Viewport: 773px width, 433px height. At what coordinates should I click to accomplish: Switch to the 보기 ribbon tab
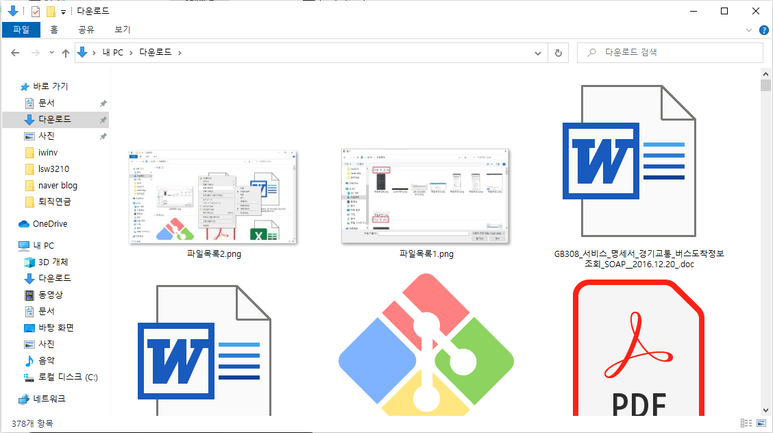click(x=122, y=30)
